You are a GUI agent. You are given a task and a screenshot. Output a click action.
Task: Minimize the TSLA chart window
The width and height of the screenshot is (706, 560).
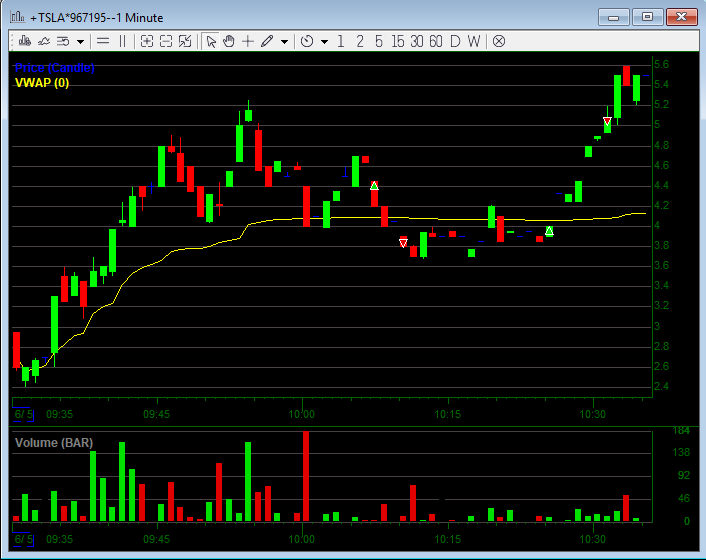[613, 18]
